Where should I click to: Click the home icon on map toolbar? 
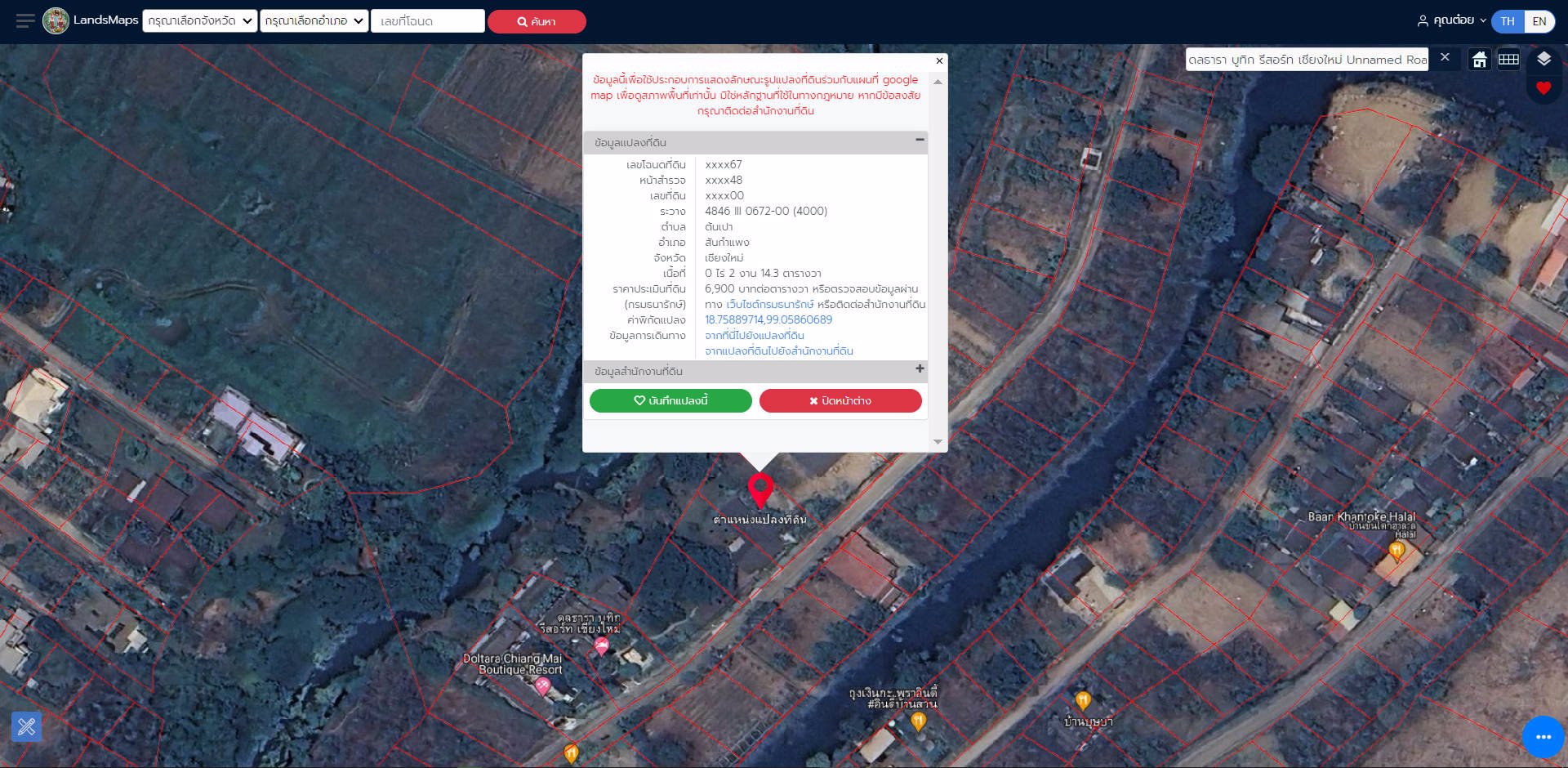coord(1479,60)
